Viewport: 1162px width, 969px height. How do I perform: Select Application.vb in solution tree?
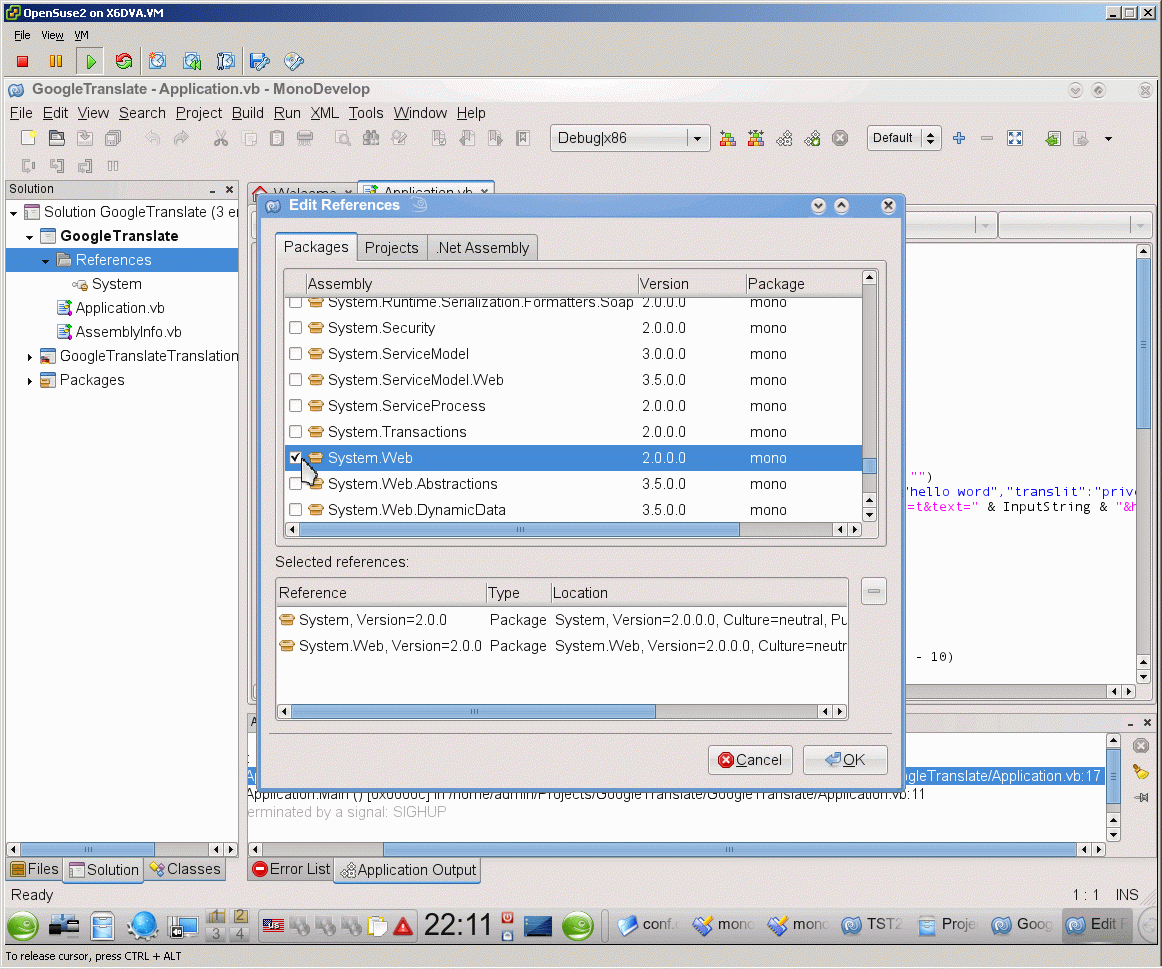[x=120, y=307]
